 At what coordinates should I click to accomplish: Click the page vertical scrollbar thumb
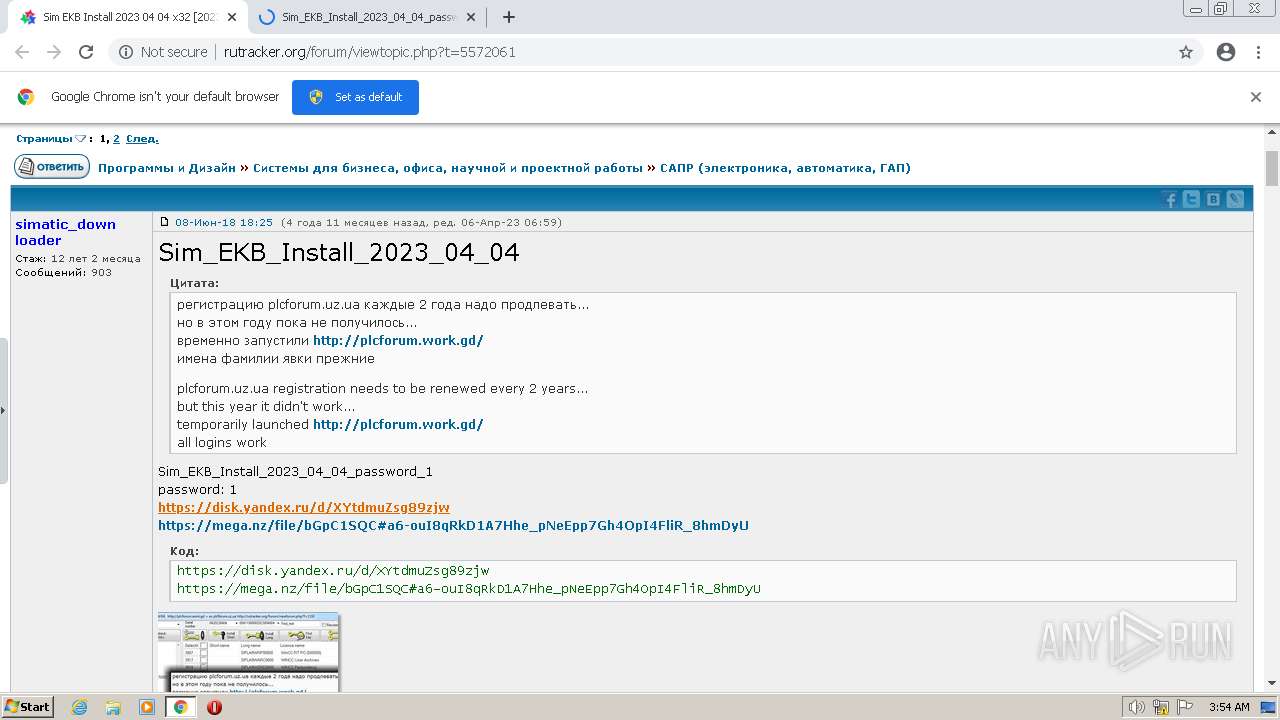pyautogui.click(x=1272, y=168)
